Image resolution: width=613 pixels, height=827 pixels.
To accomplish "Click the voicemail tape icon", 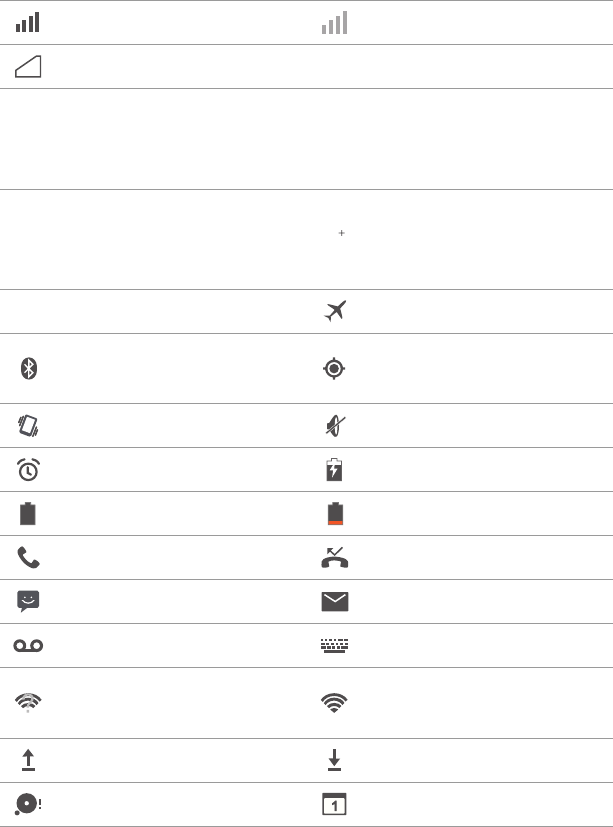I will (x=28, y=646).
